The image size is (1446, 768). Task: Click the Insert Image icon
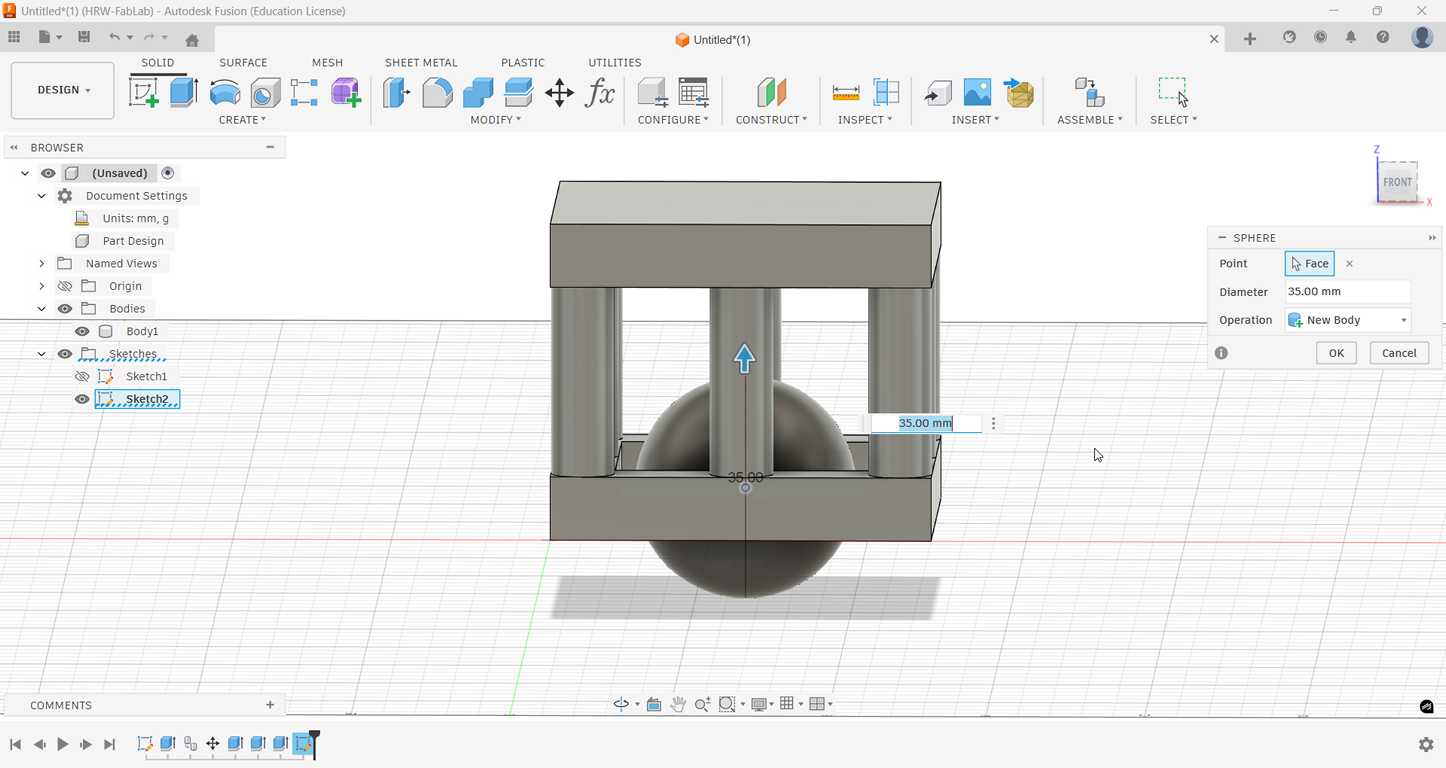(977, 93)
